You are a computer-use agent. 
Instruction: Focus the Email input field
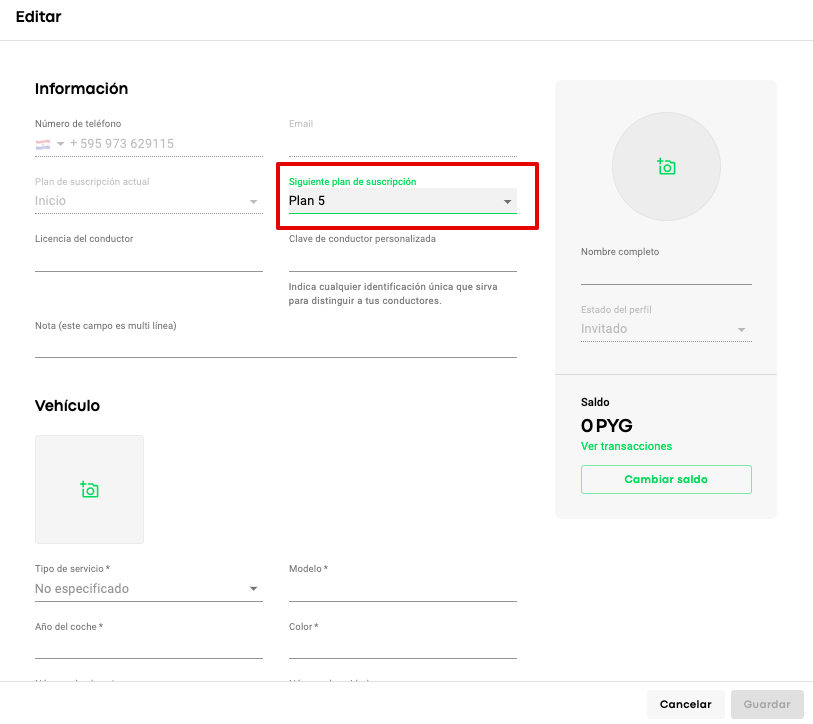pos(402,144)
